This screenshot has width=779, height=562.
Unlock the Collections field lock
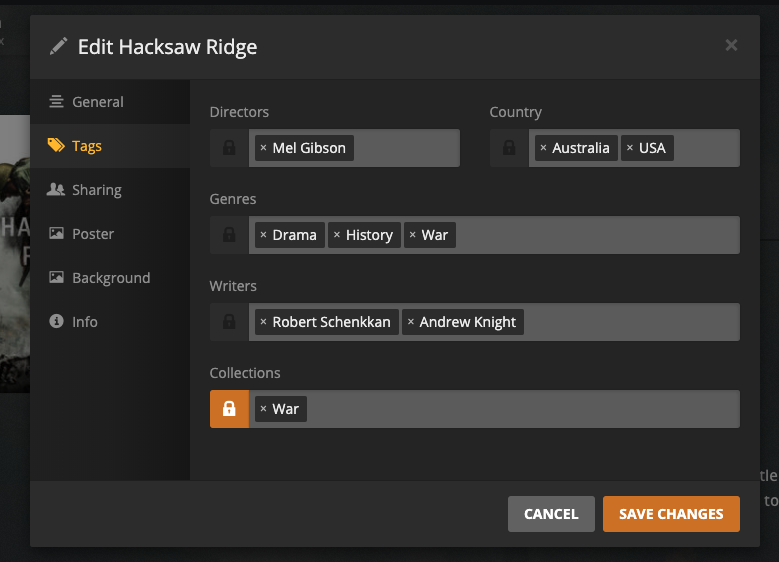click(x=229, y=409)
